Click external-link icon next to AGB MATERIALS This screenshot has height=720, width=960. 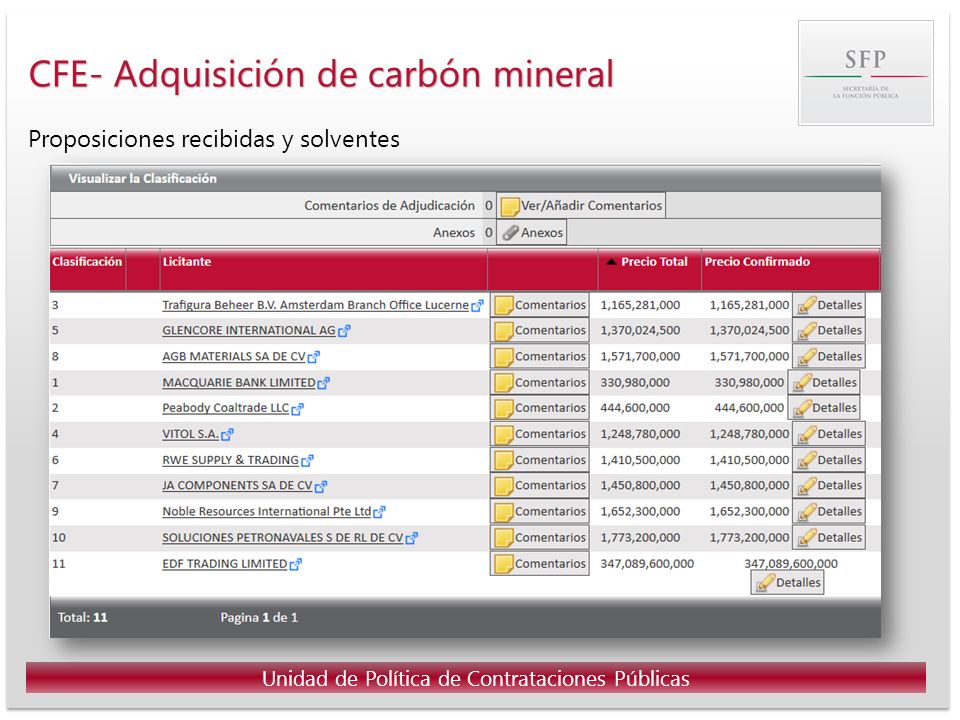[x=313, y=357]
